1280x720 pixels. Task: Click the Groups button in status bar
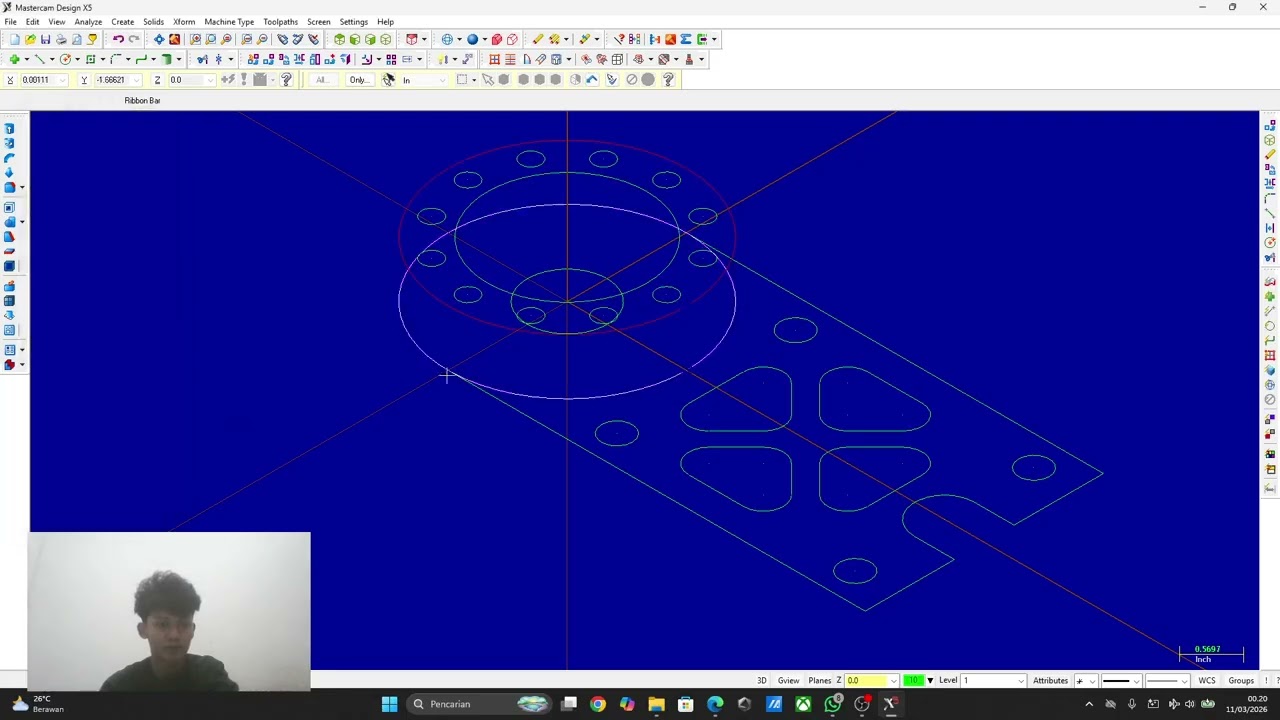[x=1241, y=681]
